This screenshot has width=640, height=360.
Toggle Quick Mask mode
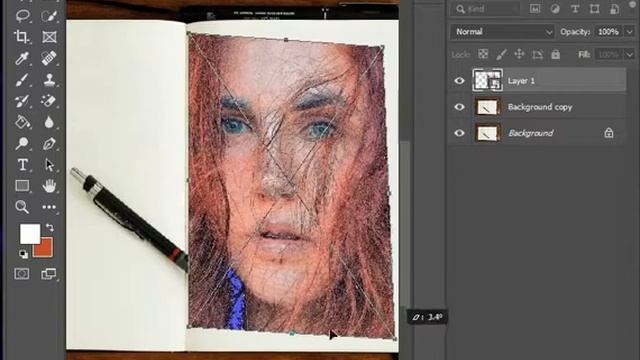tap(22, 274)
